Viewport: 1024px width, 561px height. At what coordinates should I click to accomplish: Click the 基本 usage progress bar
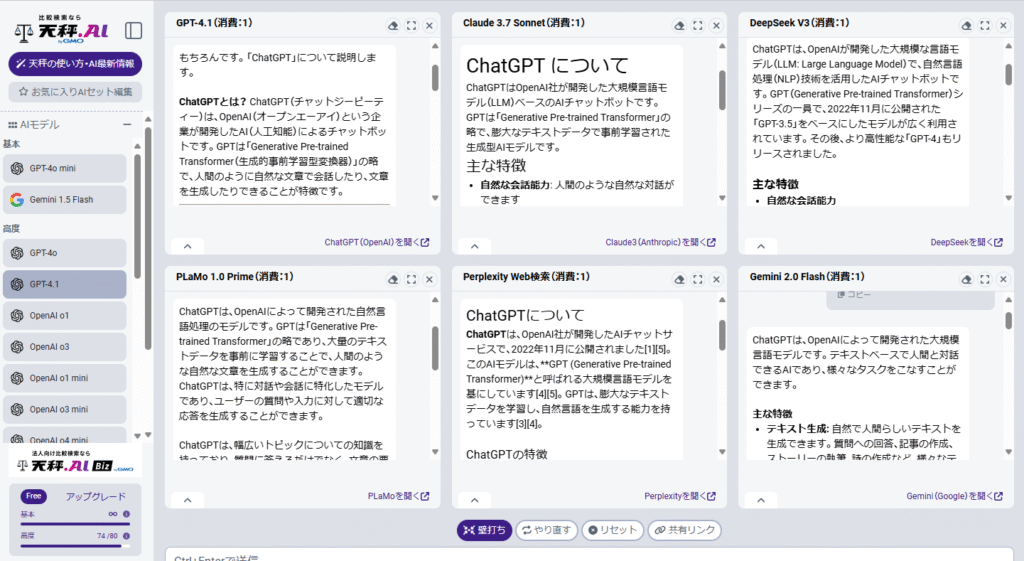point(75,524)
